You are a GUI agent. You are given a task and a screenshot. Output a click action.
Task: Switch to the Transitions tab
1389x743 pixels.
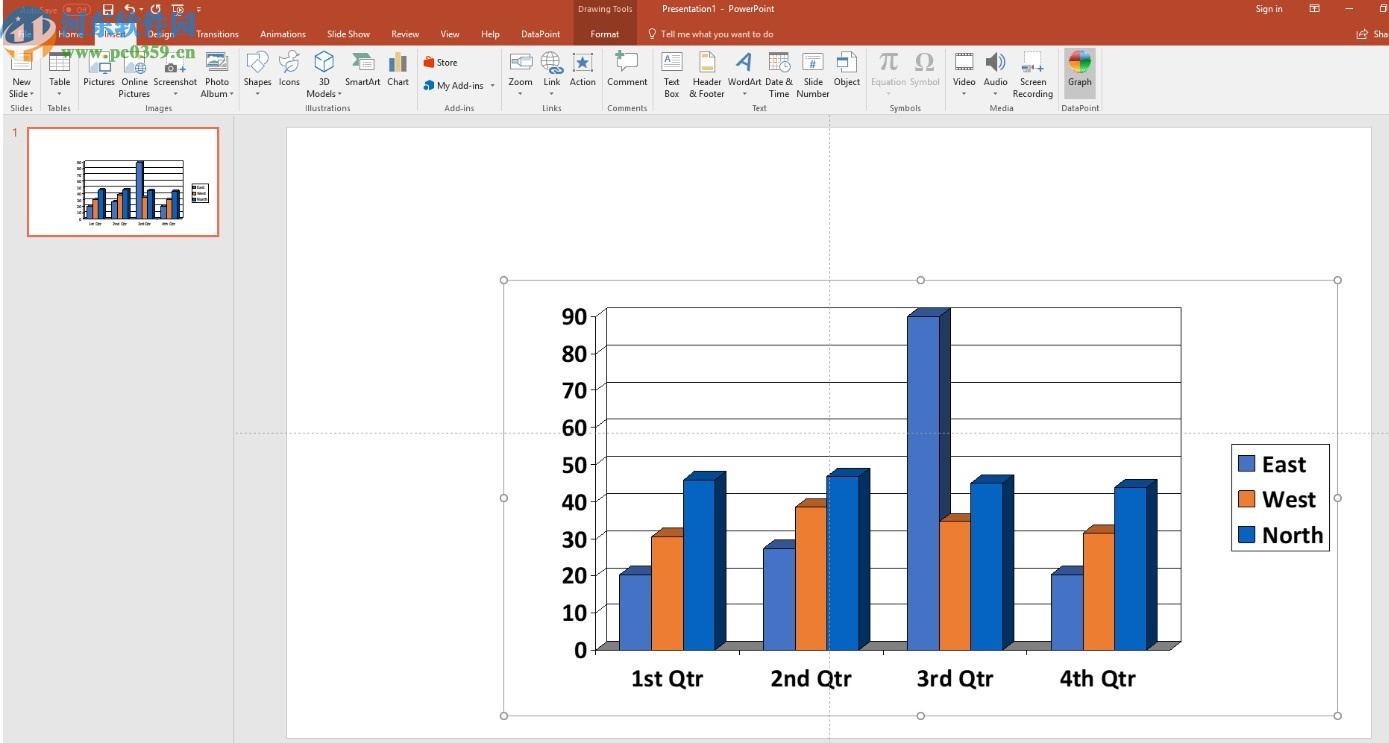click(x=217, y=34)
